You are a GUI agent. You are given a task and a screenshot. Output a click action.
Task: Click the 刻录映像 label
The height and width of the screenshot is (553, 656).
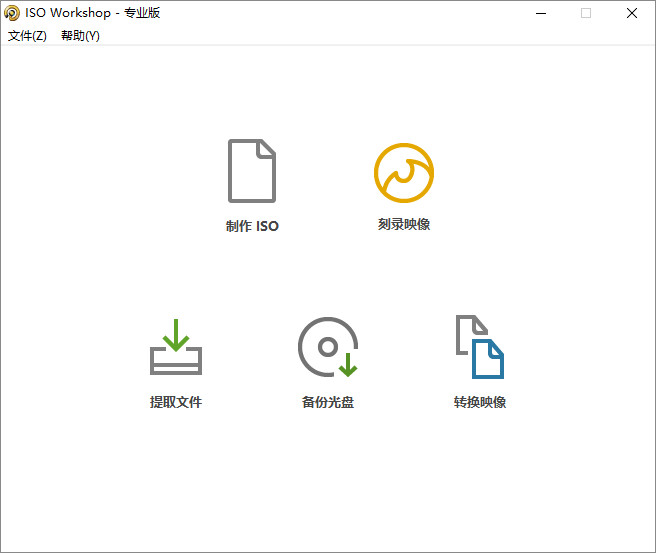click(x=404, y=225)
